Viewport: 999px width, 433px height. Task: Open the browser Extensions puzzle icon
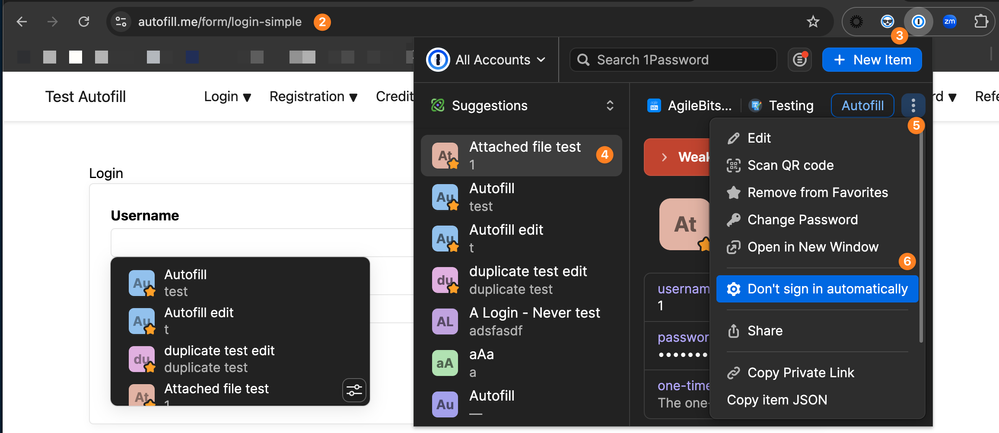coord(981,22)
